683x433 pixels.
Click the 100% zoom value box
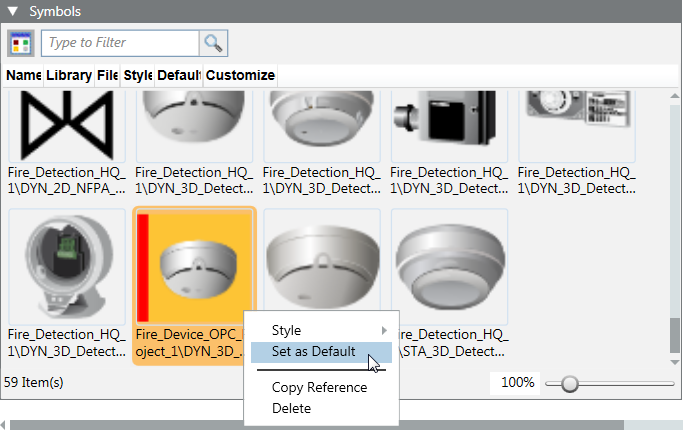pos(518,383)
